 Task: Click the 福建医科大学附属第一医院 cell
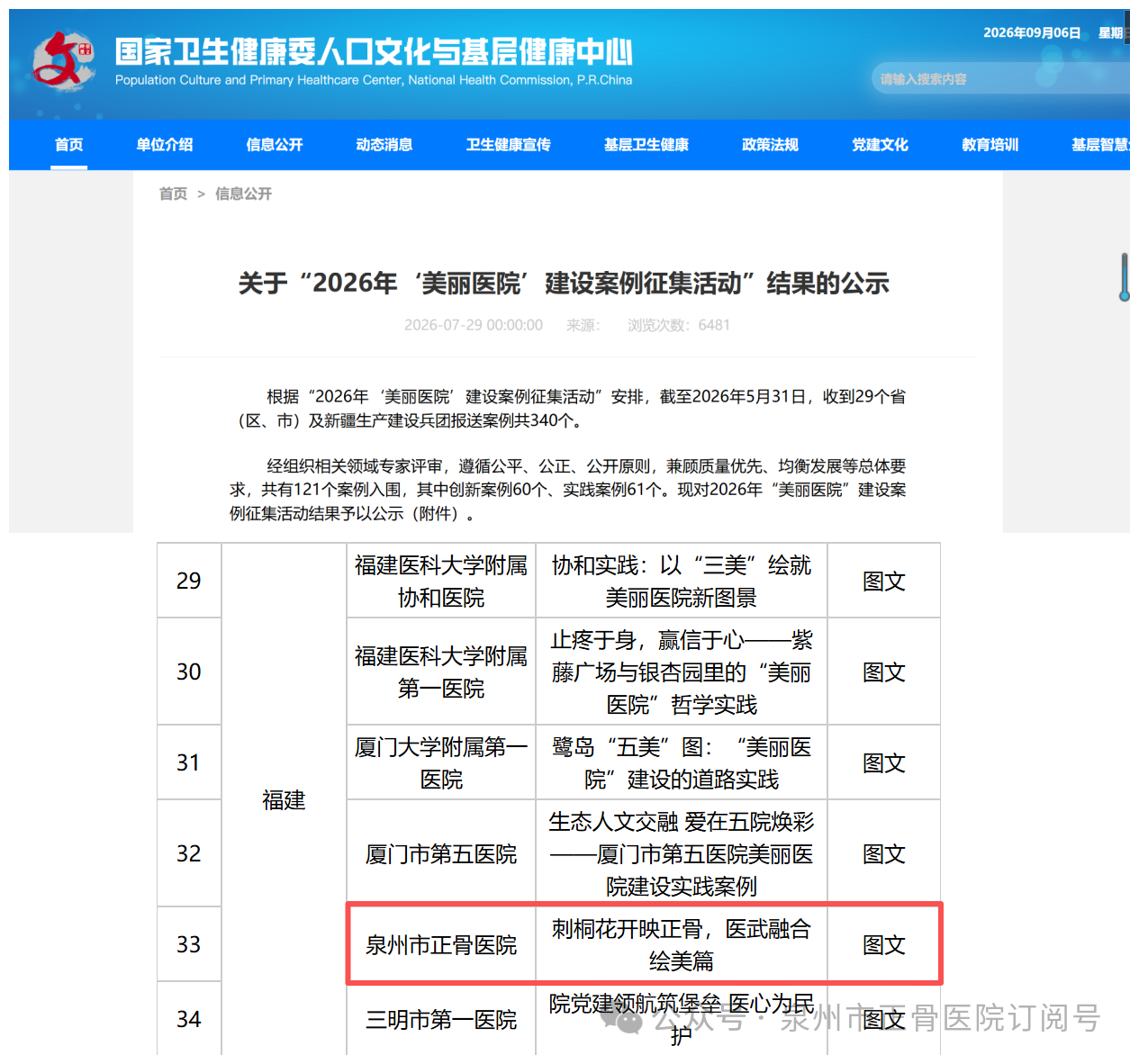441,672
